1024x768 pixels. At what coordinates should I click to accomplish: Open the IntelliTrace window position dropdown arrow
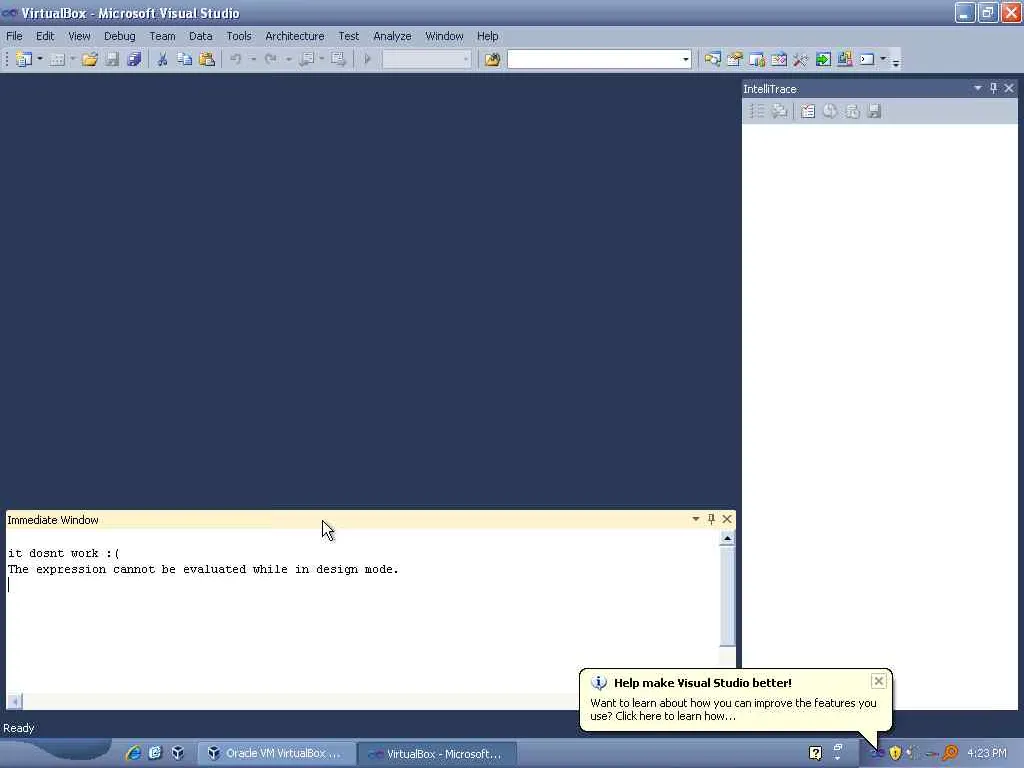(x=978, y=88)
